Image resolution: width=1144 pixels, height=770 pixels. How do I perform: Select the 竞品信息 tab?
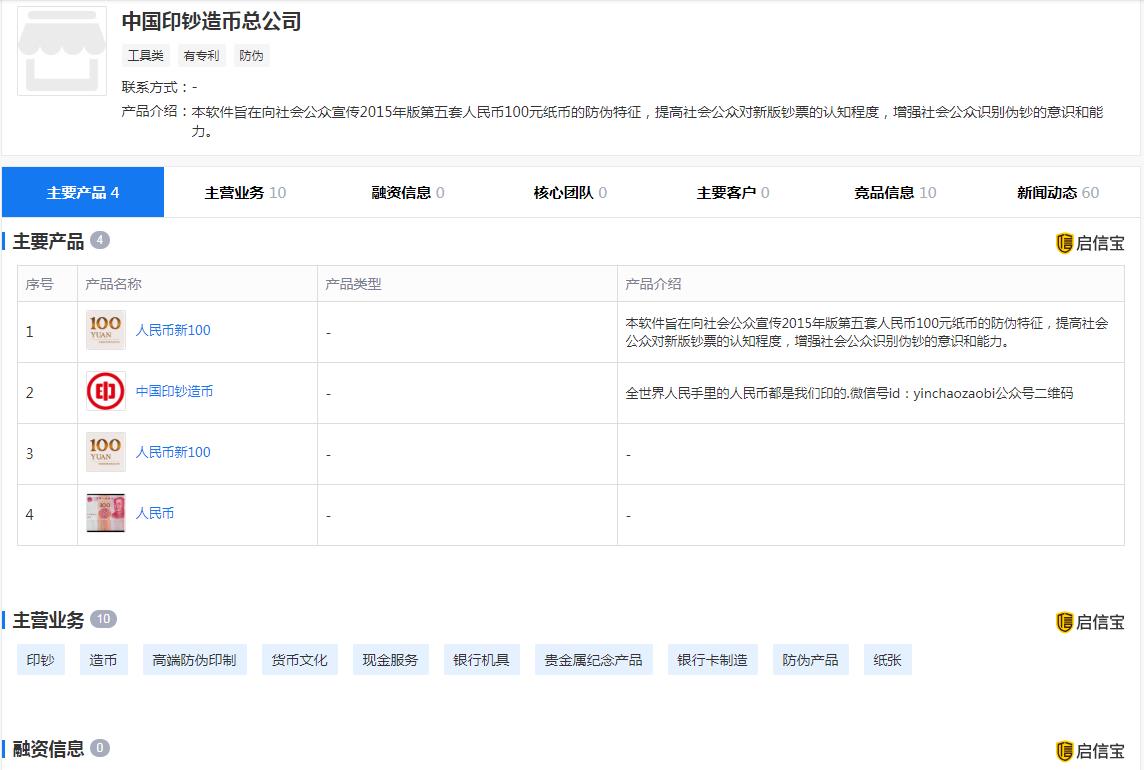pos(895,192)
